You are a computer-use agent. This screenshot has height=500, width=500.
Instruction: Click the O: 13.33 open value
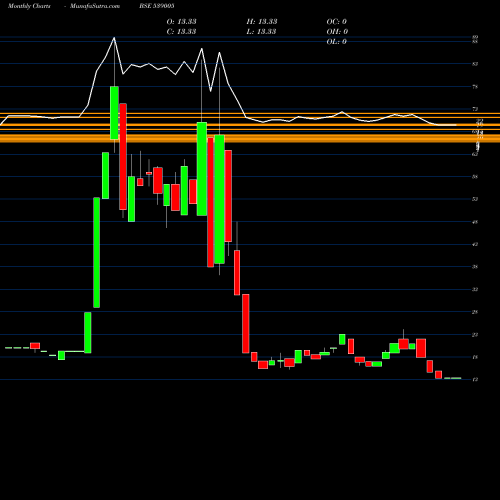point(181,21)
